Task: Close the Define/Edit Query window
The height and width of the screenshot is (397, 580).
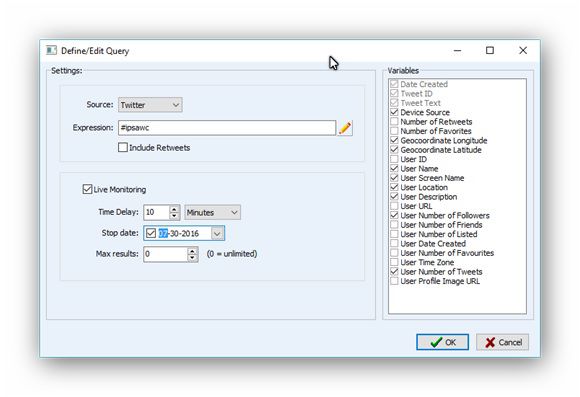Action: [523, 50]
